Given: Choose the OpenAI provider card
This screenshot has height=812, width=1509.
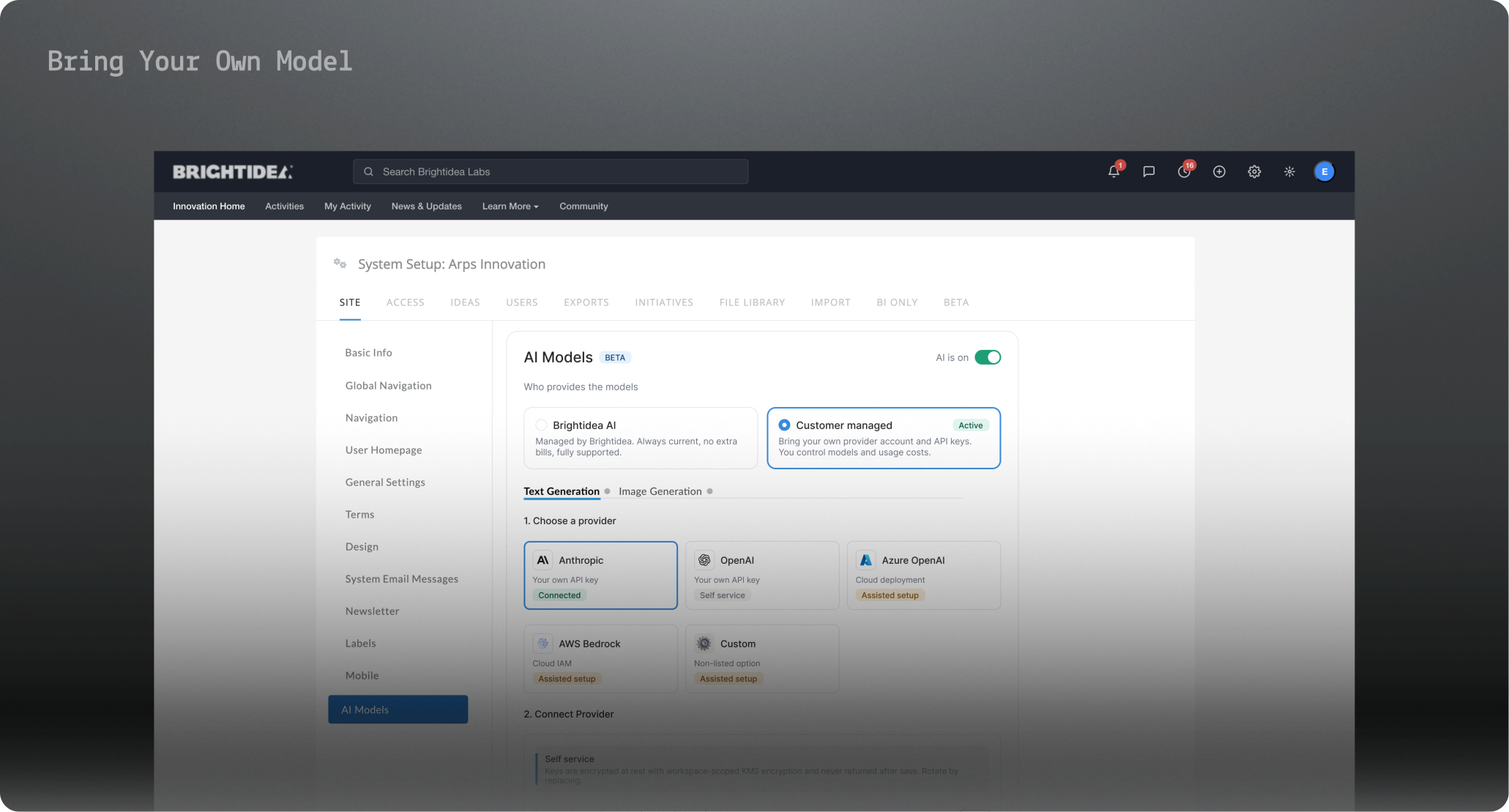Looking at the screenshot, I should pos(762,576).
